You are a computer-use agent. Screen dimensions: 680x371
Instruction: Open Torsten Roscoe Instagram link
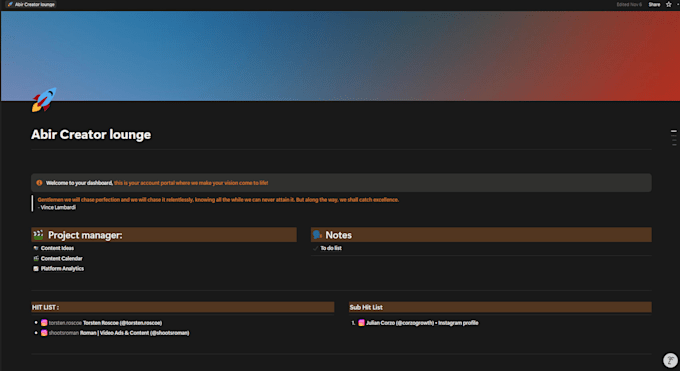click(x=122, y=323)
